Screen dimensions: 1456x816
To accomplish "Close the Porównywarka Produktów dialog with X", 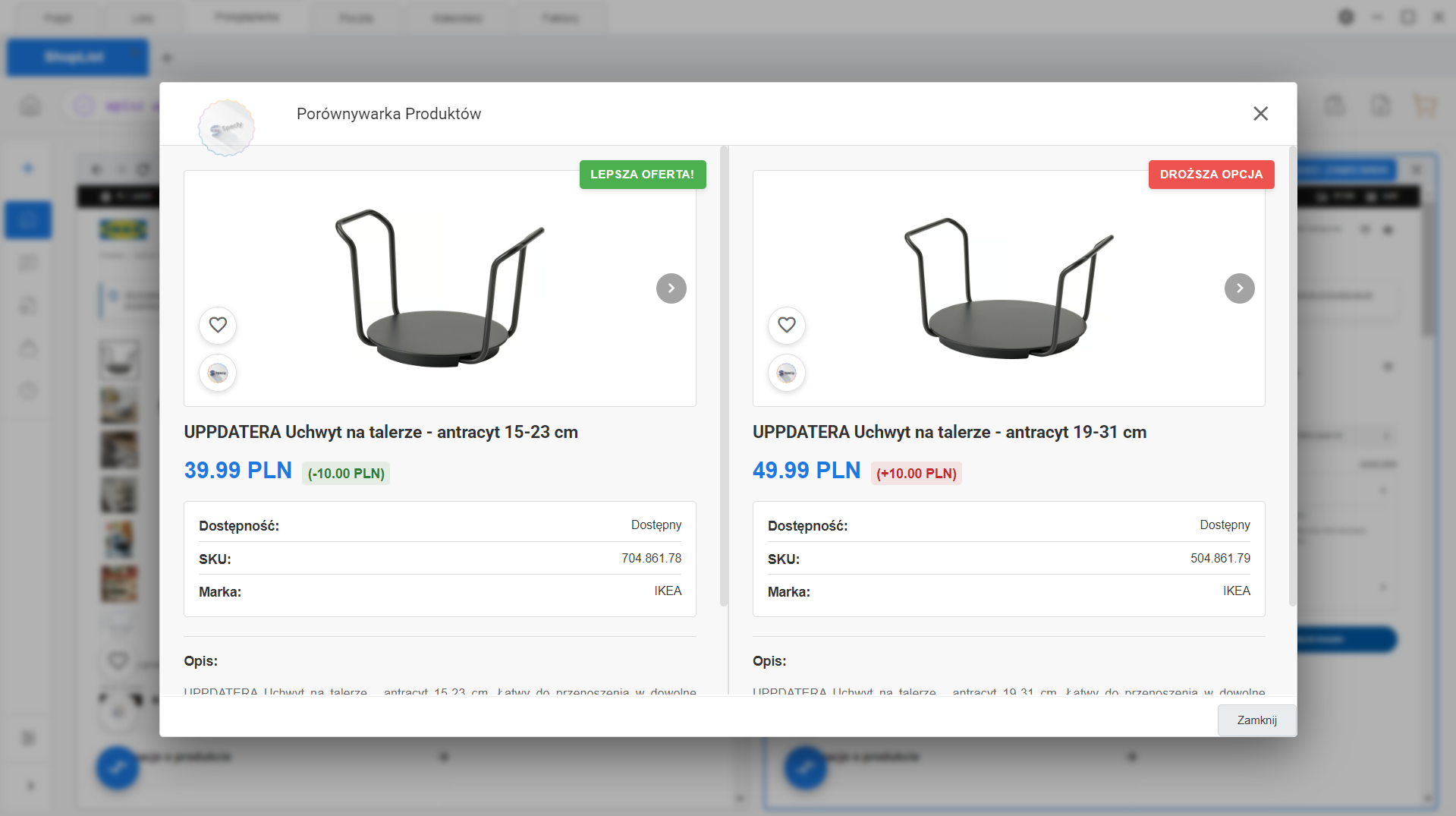I will (x=1260, y=114).
